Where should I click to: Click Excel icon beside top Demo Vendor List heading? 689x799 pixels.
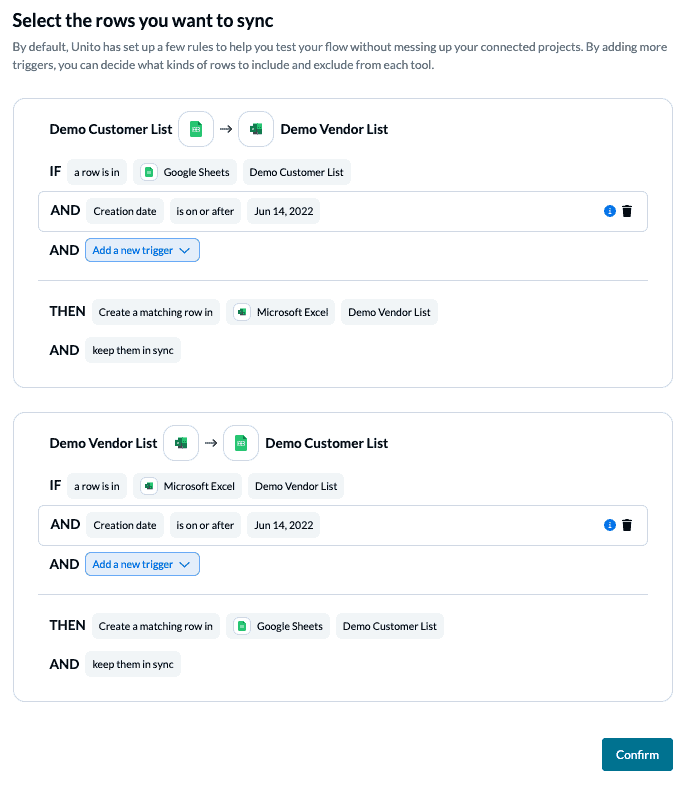pos(256,129)
